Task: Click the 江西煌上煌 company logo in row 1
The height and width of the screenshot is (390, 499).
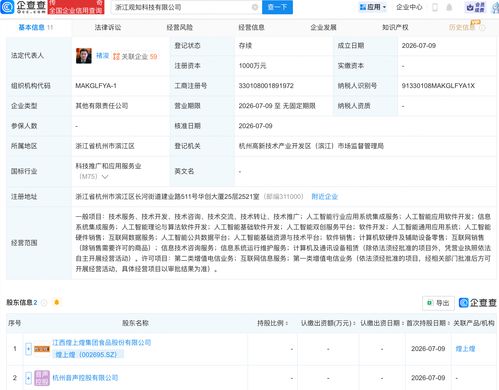Action: [x=42, y=349]
